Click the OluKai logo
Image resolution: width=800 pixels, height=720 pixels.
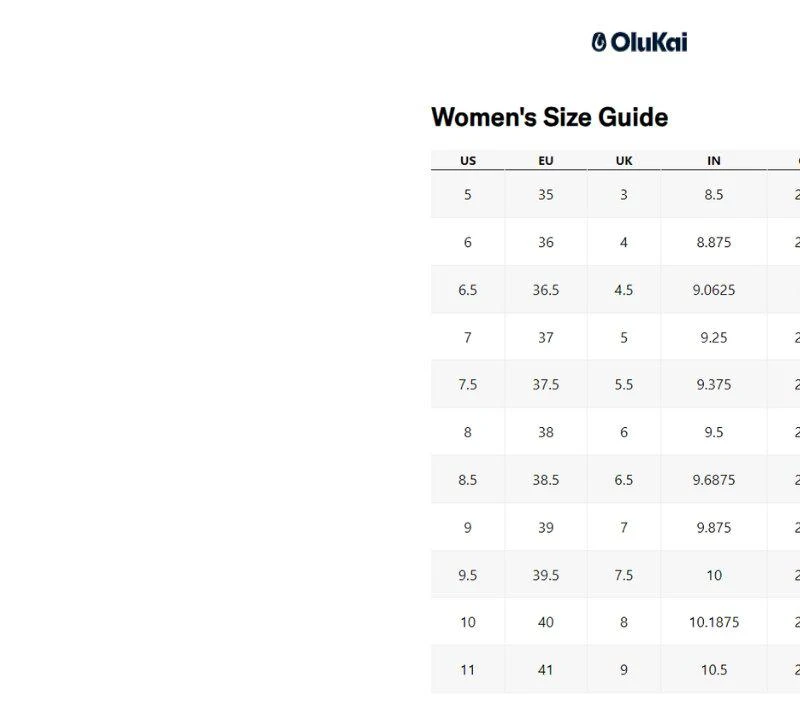(639, 42)
